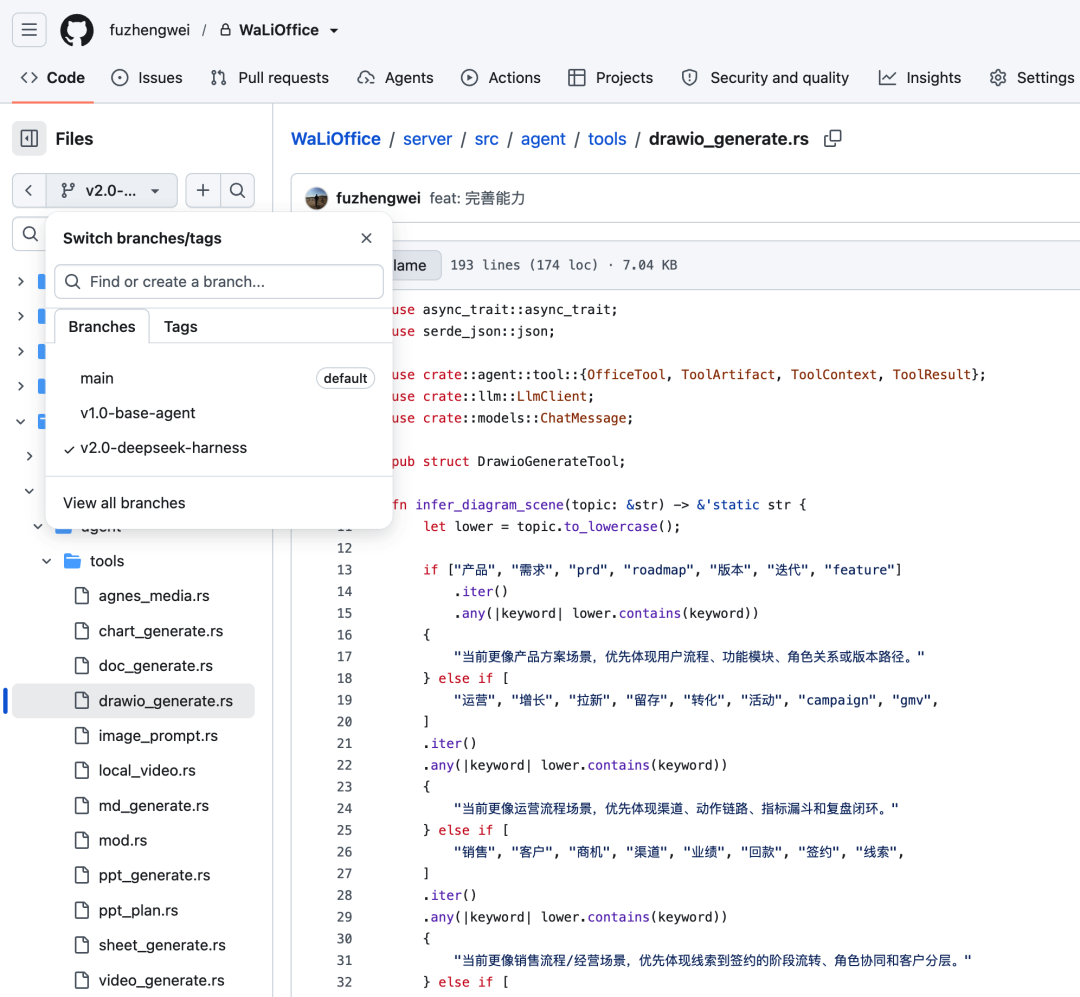1080x997 pixels.
Task: Click line number 13 in code
Action: point(344,570)
